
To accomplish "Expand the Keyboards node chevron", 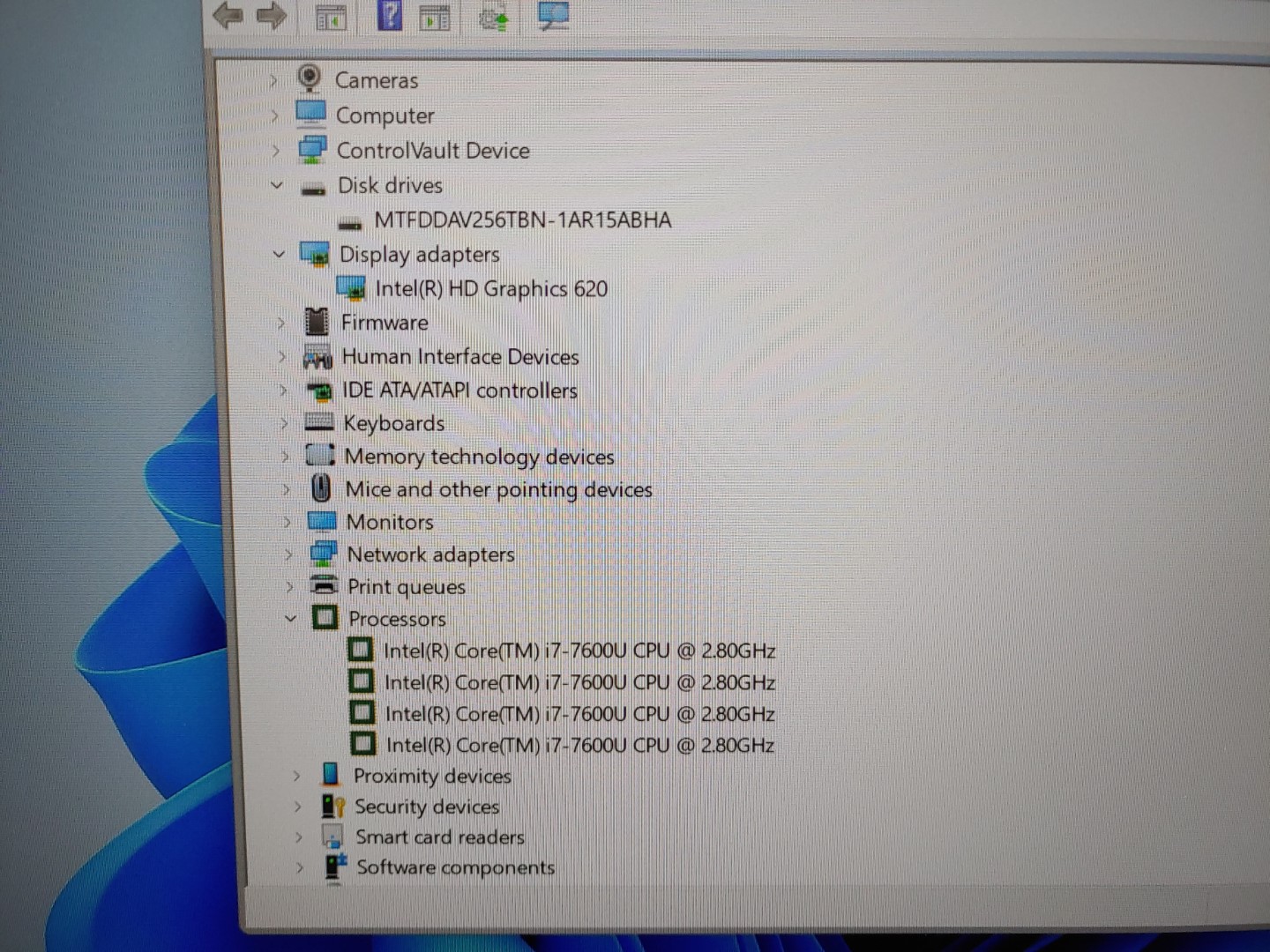I will [283, 423].
